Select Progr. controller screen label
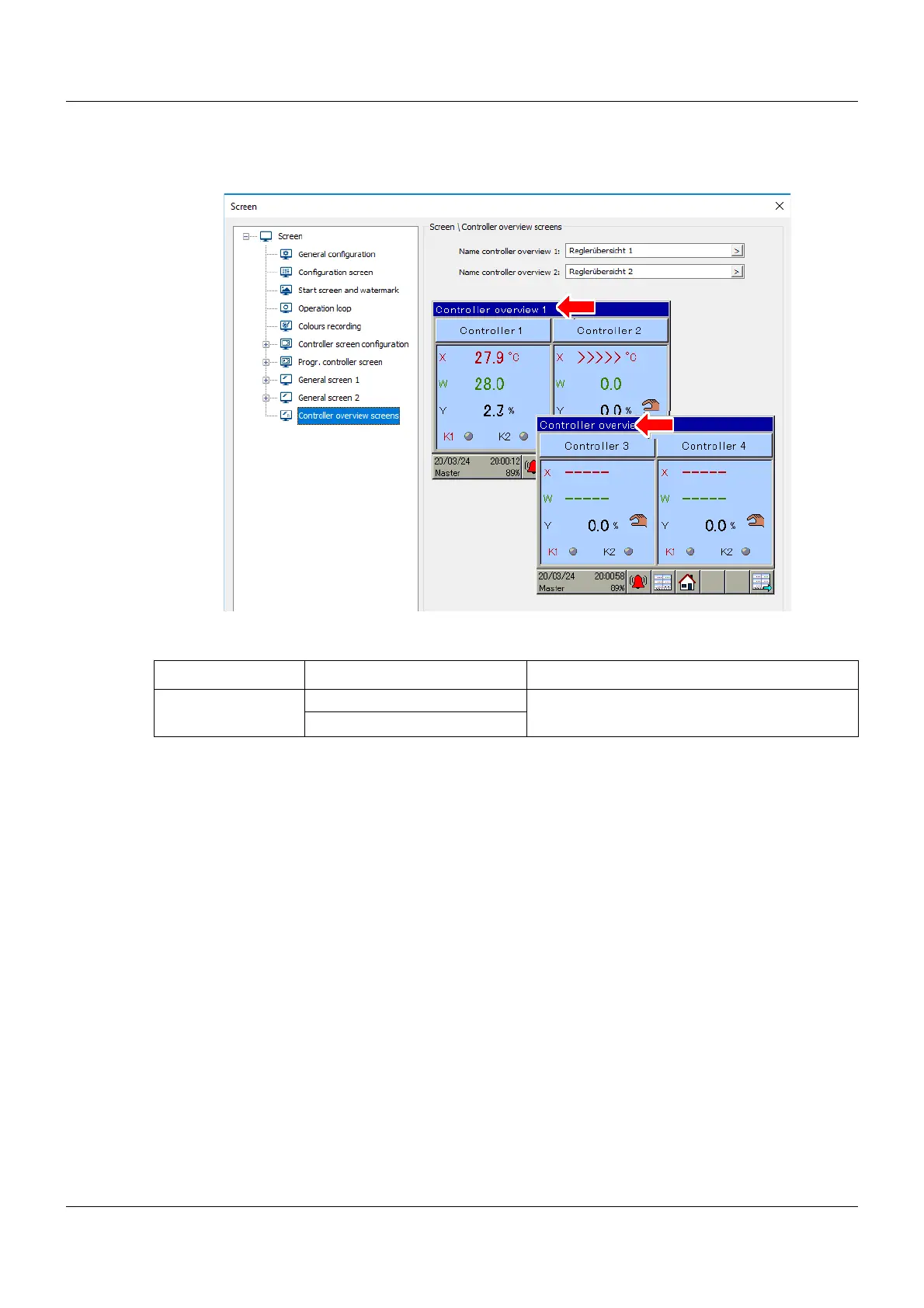This screenshot has height=1308, width=924. [x=340, y=362]
